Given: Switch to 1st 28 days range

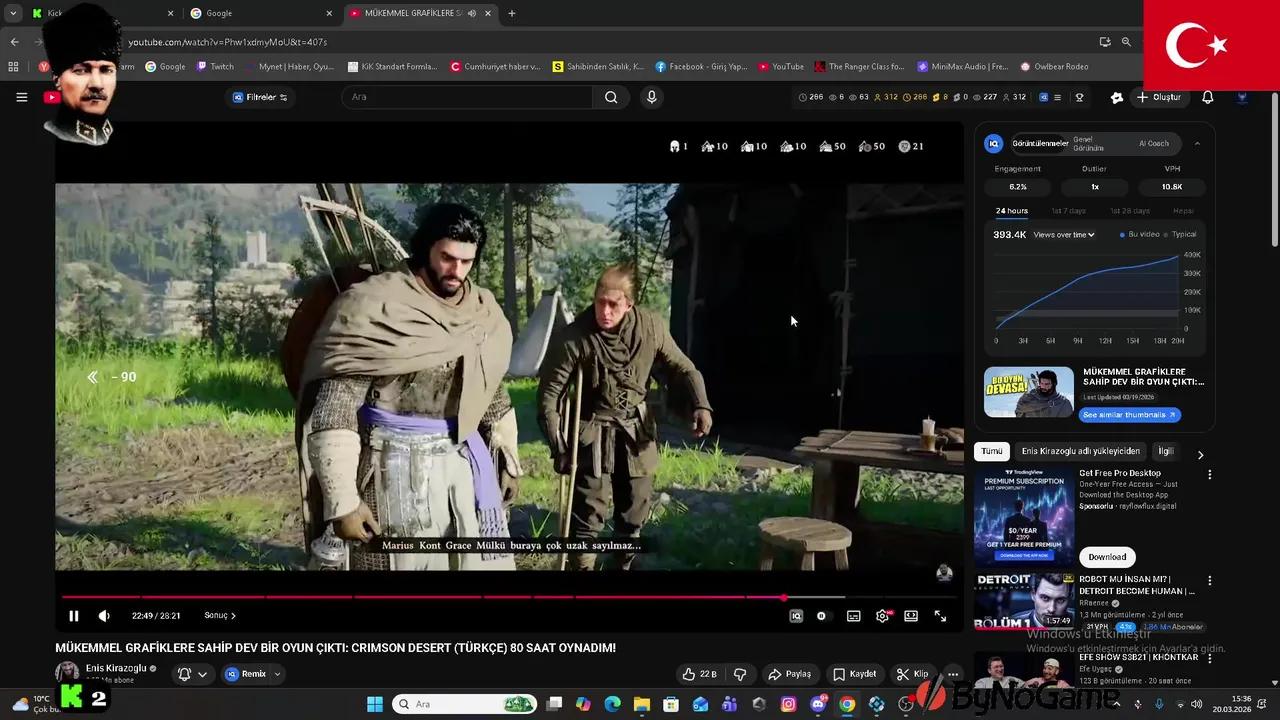Looking at the screenshot, I should tap(1129, 211).
